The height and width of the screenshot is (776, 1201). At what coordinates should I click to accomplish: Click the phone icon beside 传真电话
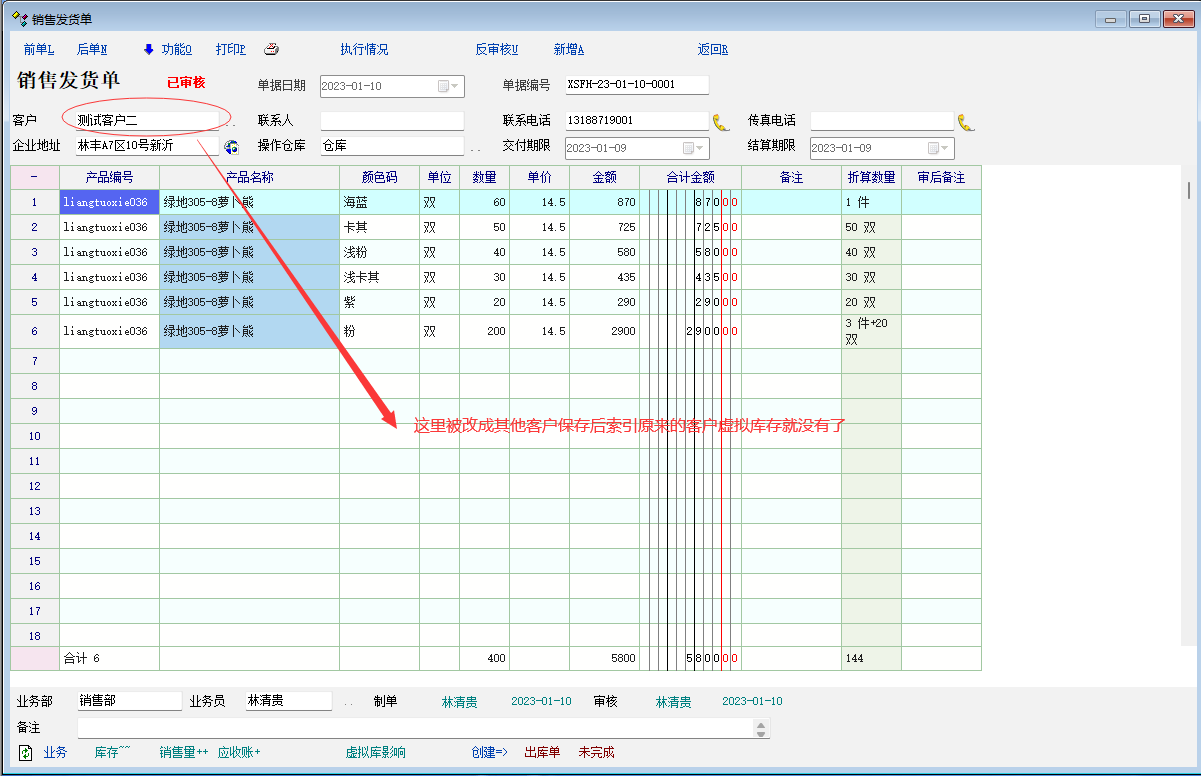pos(966,122)
